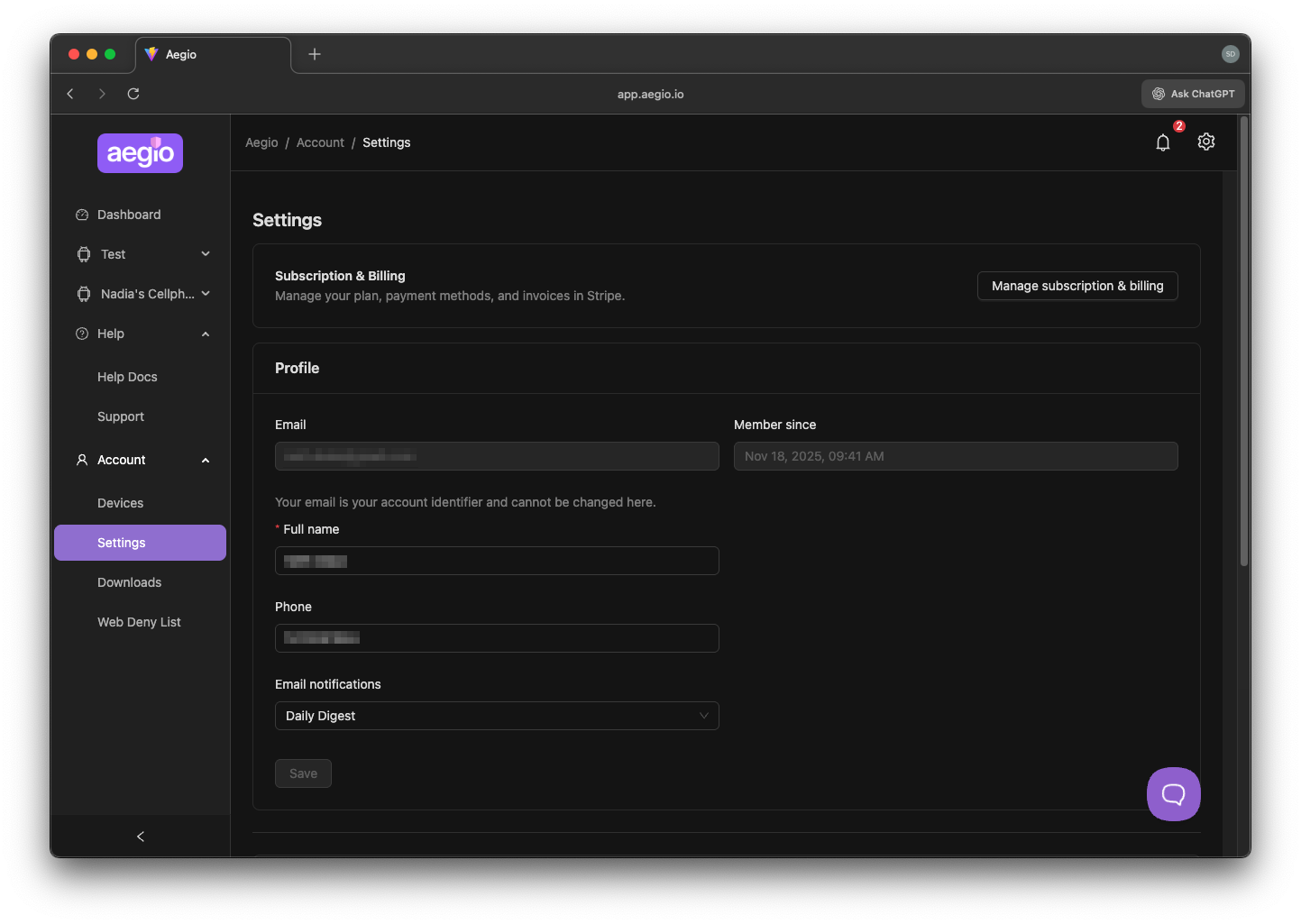Click the browser reload icon

coord(133,93)
